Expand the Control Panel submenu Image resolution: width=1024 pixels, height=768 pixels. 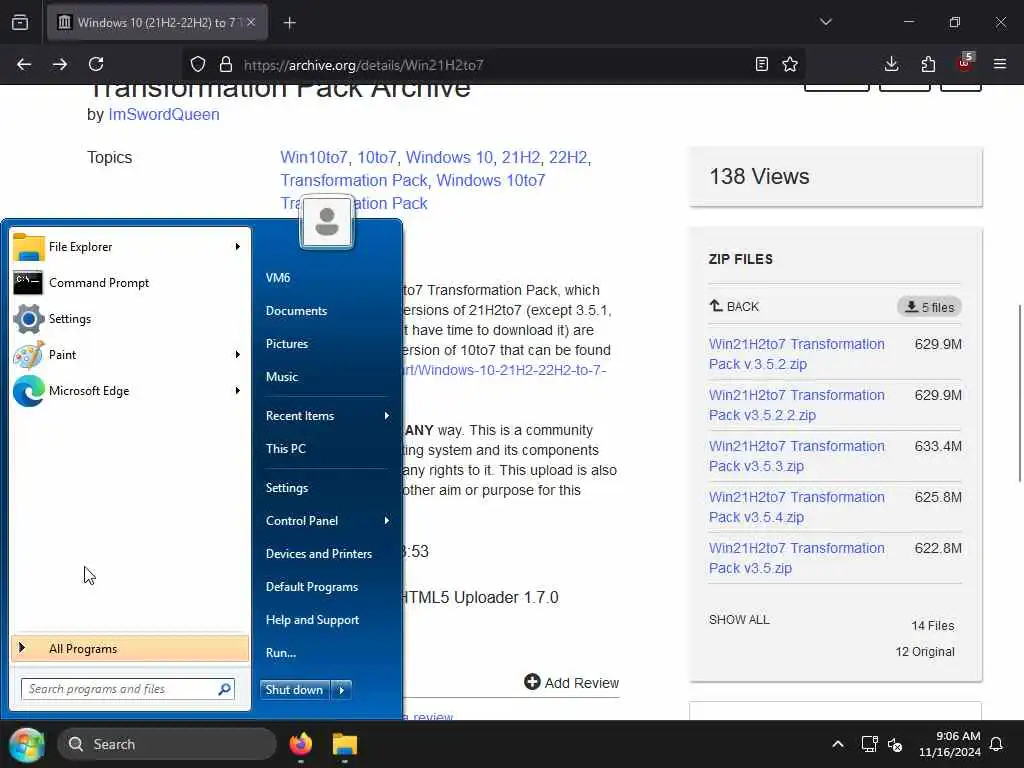[387, 520]
